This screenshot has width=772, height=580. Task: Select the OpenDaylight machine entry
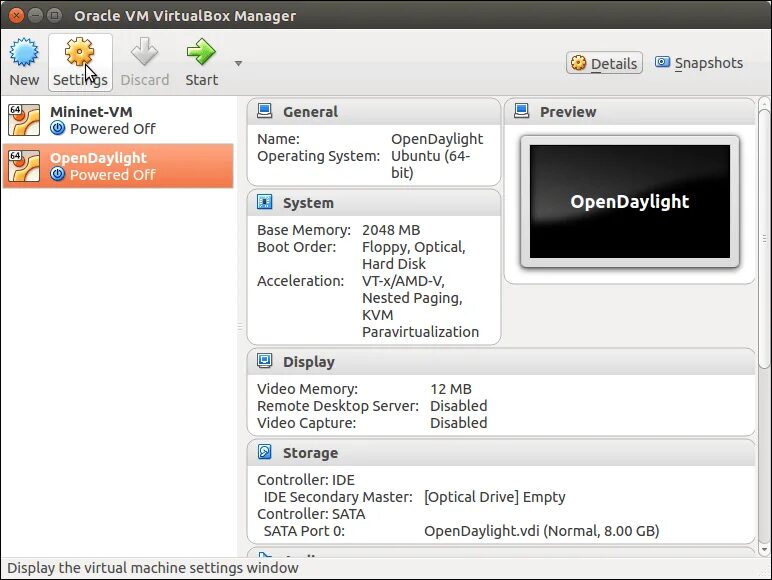118,166
